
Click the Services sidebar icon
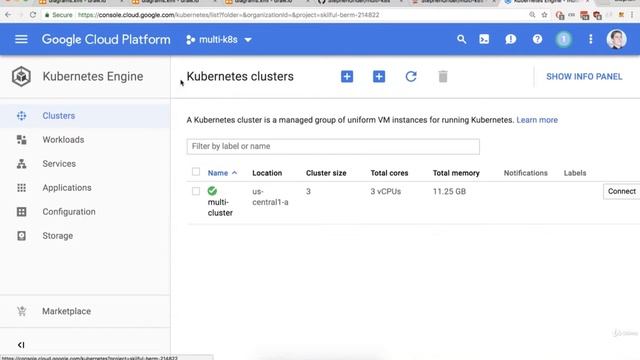click(x=22, y=164)
